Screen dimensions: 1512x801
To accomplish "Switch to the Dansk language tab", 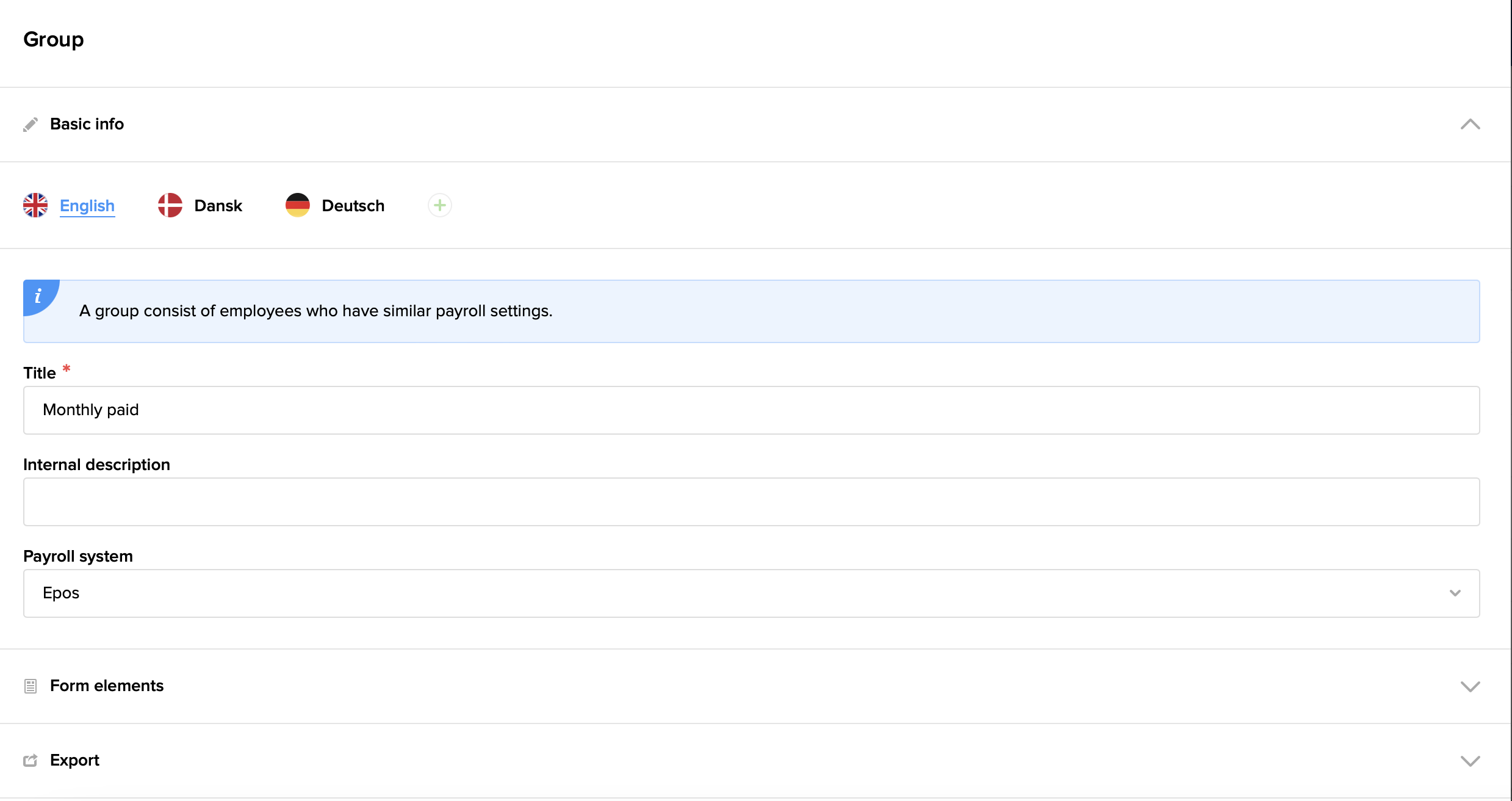I will 218,206.
